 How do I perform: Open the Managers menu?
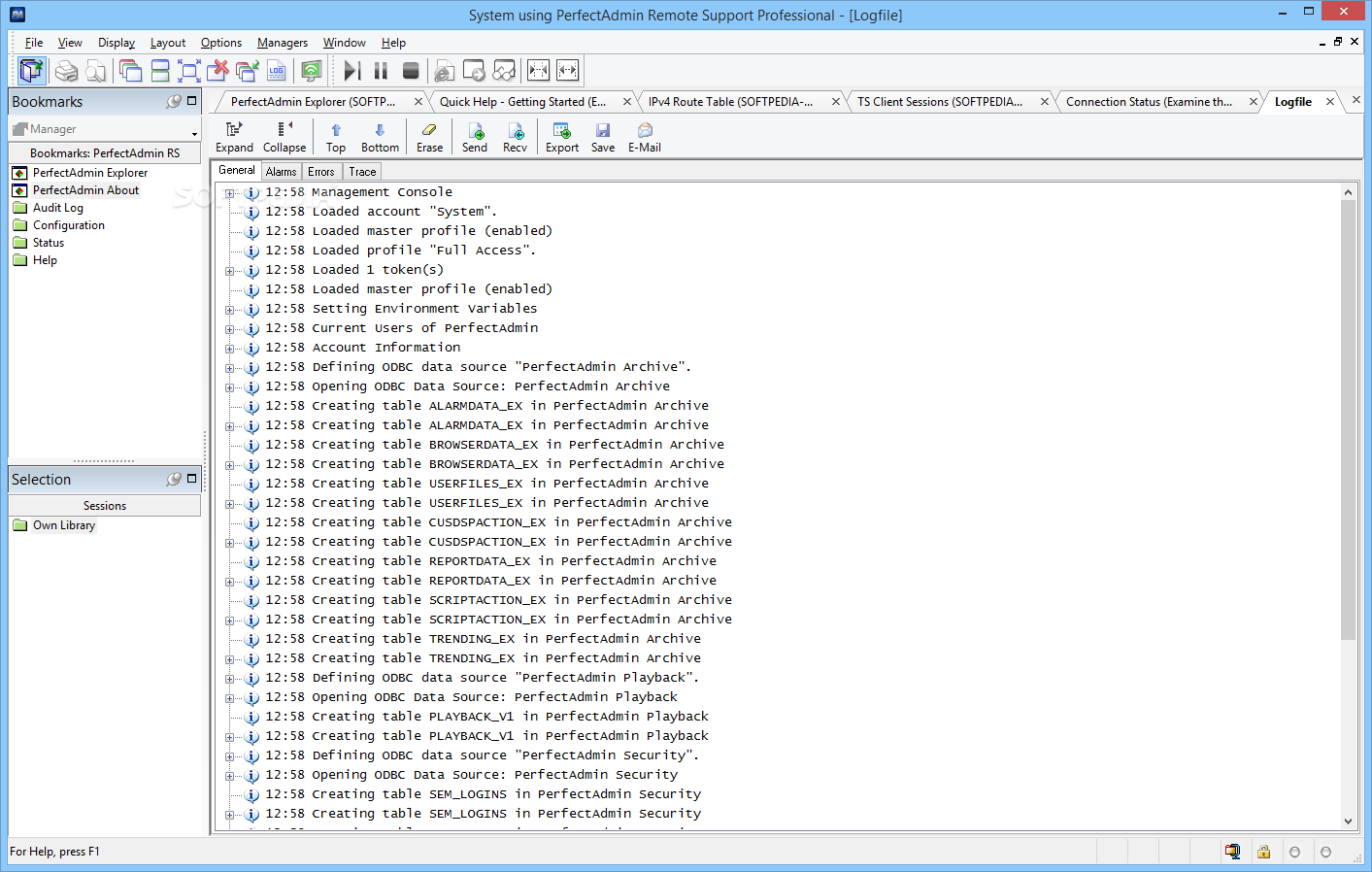pos(283,43)
